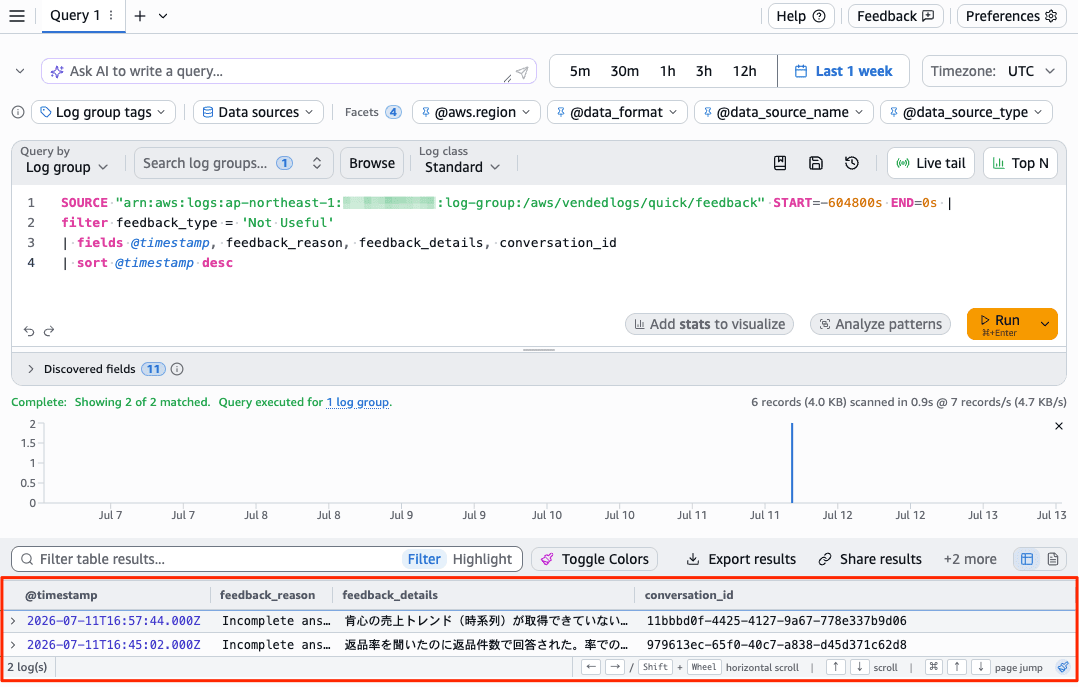
Task: Switch to Filter mode
Action: tap(424, 559)
